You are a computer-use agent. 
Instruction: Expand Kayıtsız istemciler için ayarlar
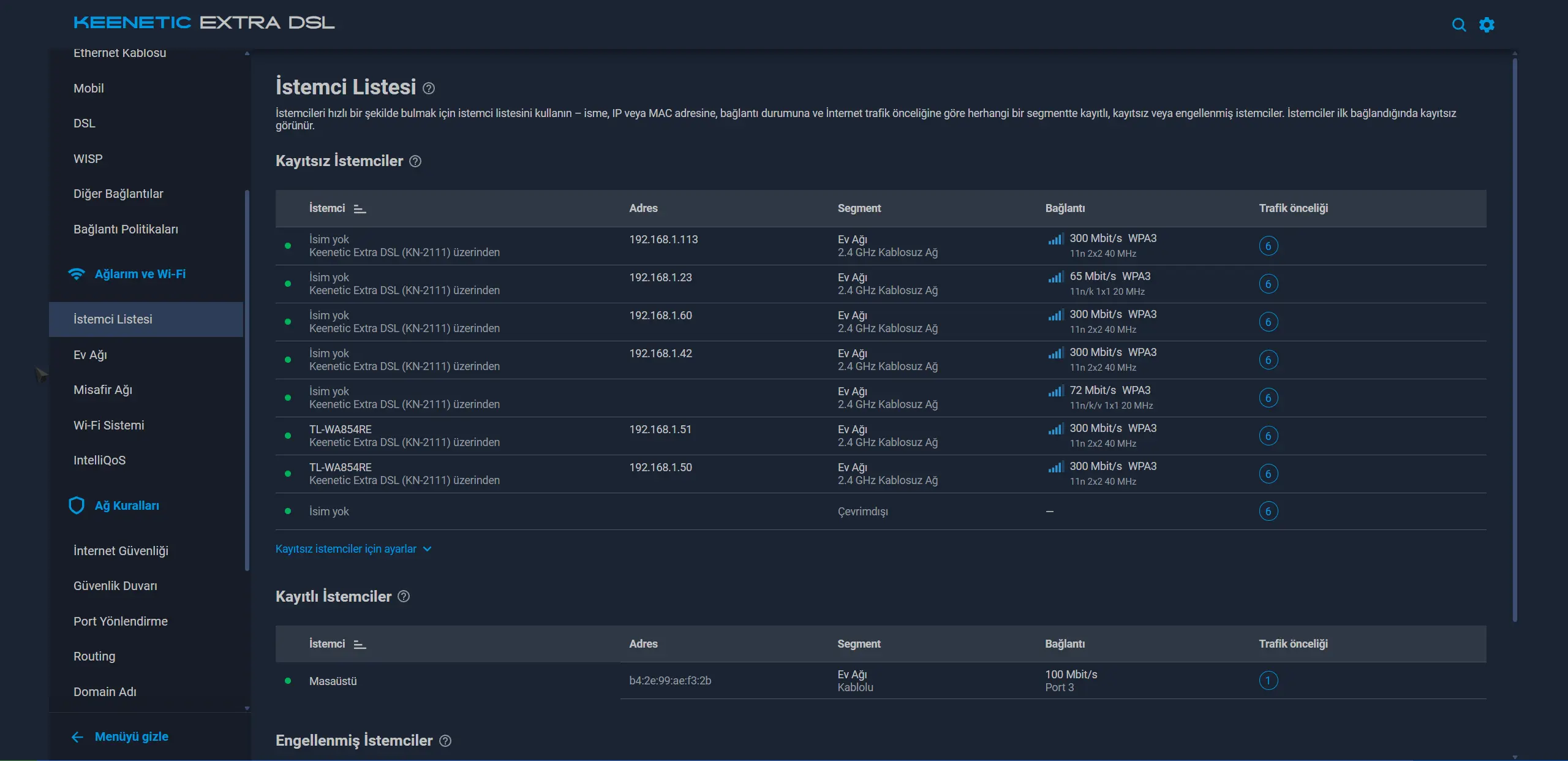[353, 549]
